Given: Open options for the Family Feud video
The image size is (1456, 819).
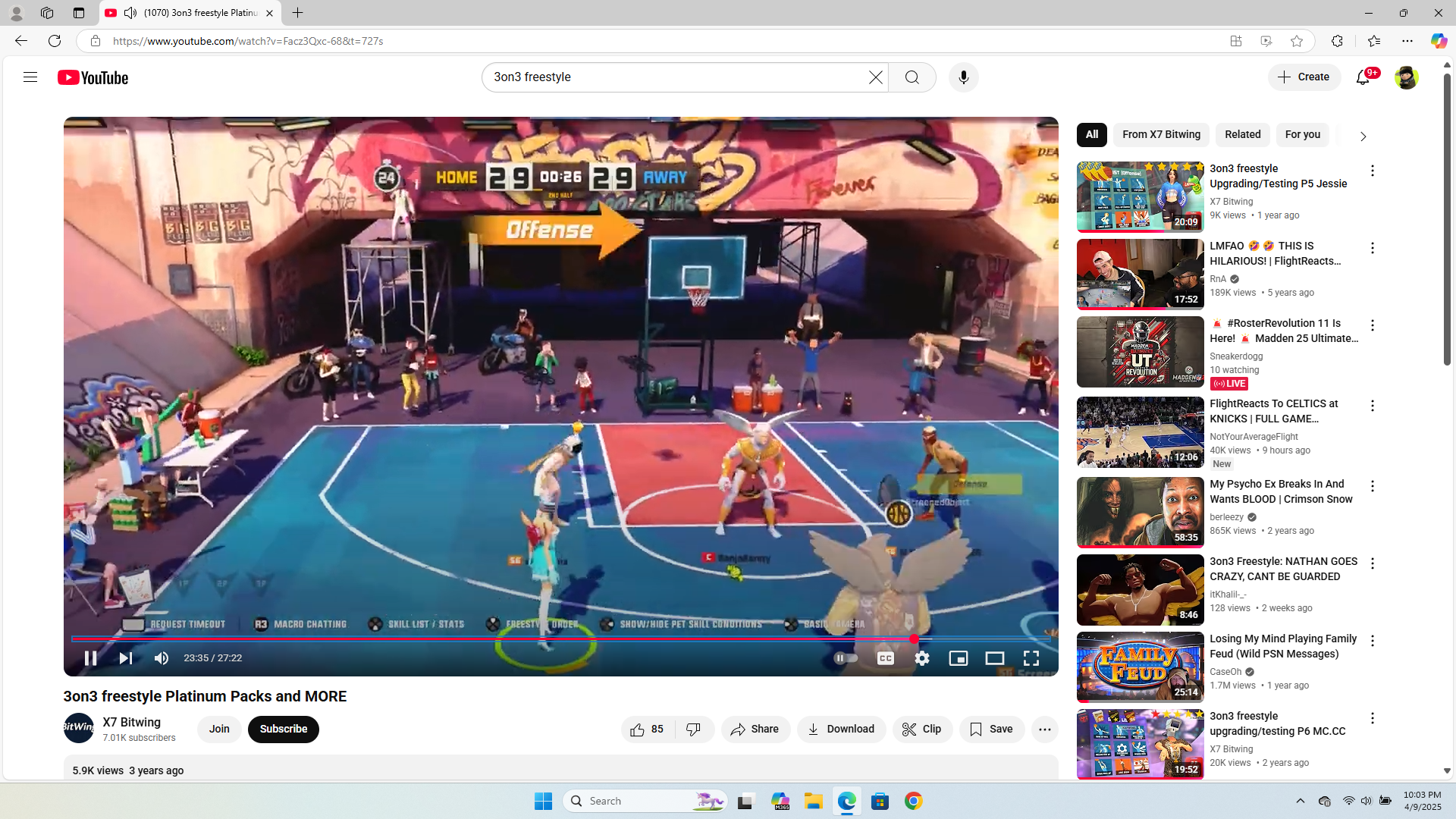Looking at the screenshot, I should click(x=1373, y=641).
